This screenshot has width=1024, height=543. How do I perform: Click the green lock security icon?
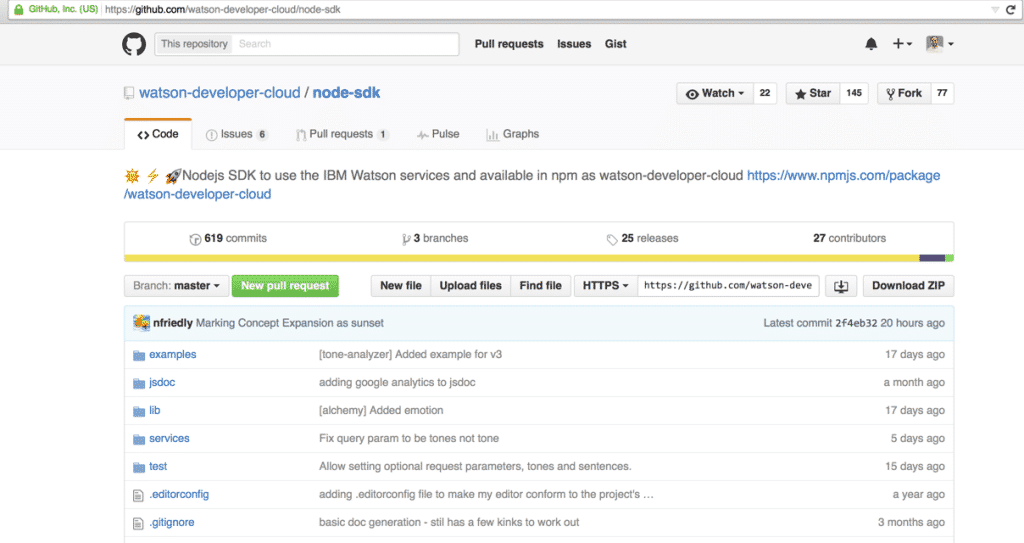tap(19, 9)
